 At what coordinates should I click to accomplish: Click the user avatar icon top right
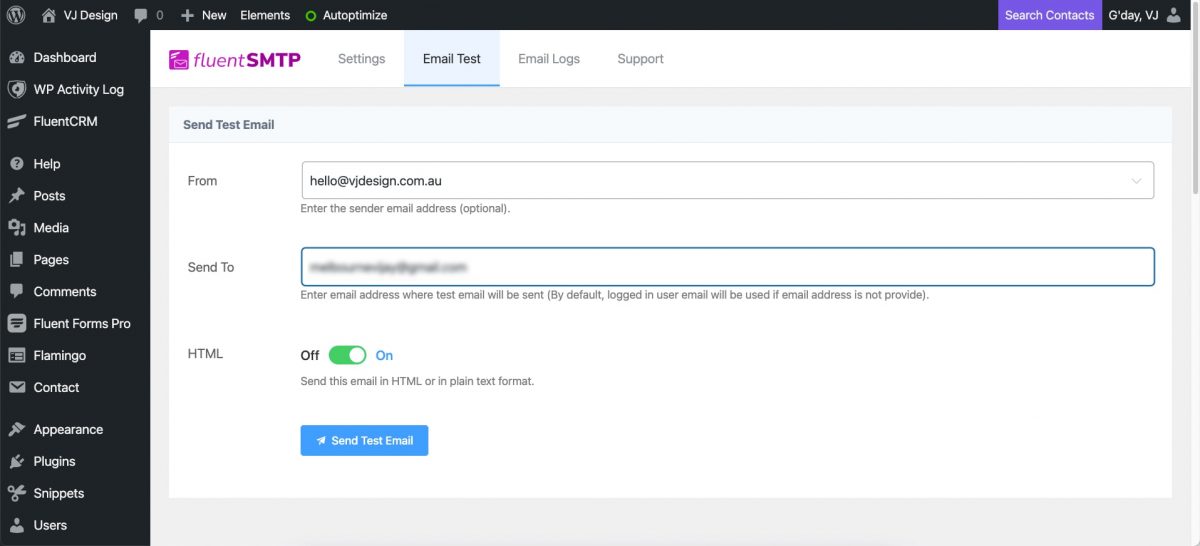pos(1174,15)
